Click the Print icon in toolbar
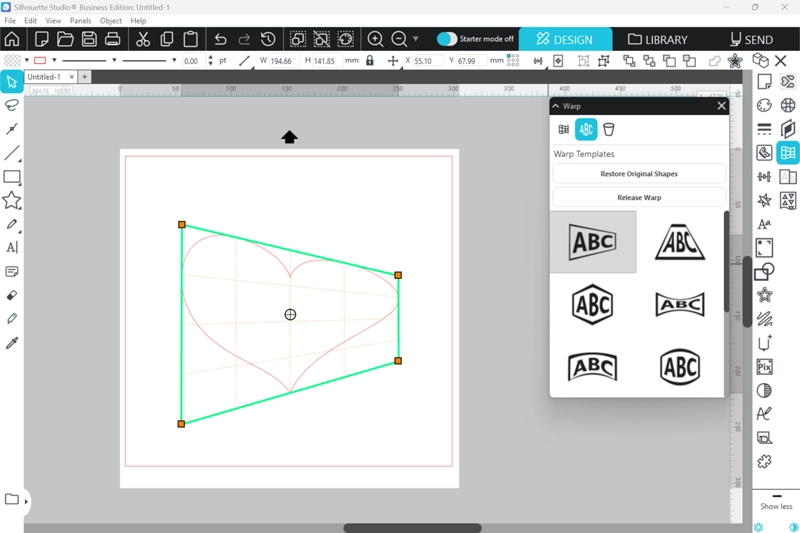The width and height of the screenshot is (800, 533). 113,39
